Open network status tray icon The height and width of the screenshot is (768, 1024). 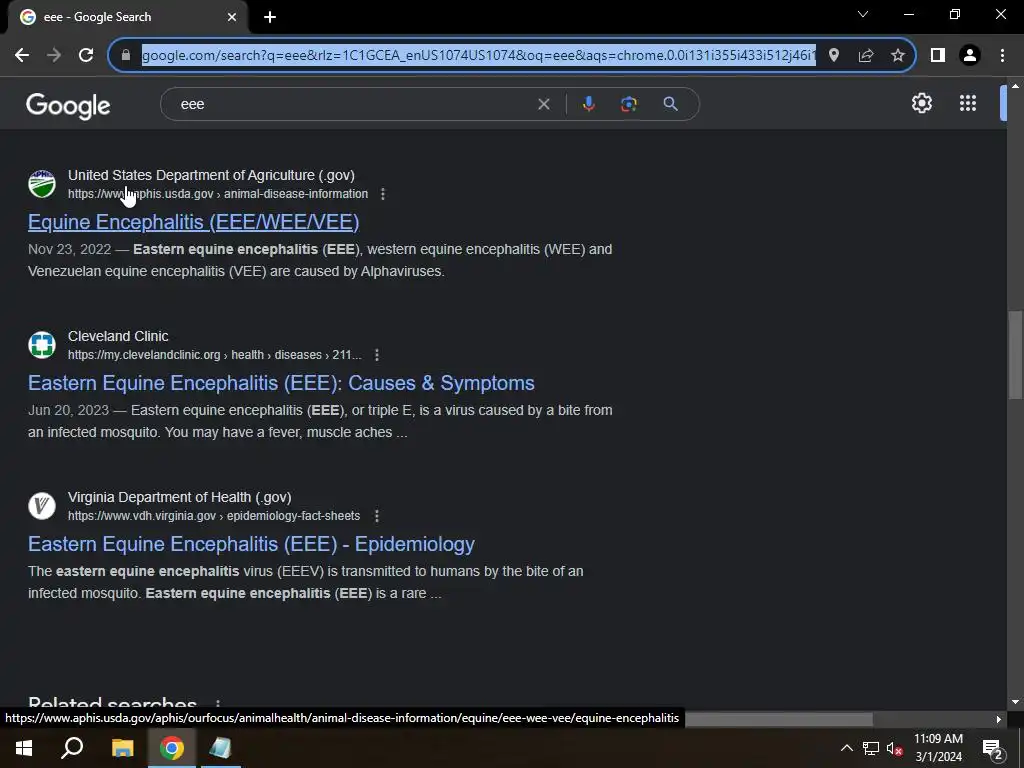(x=871, y=748)
